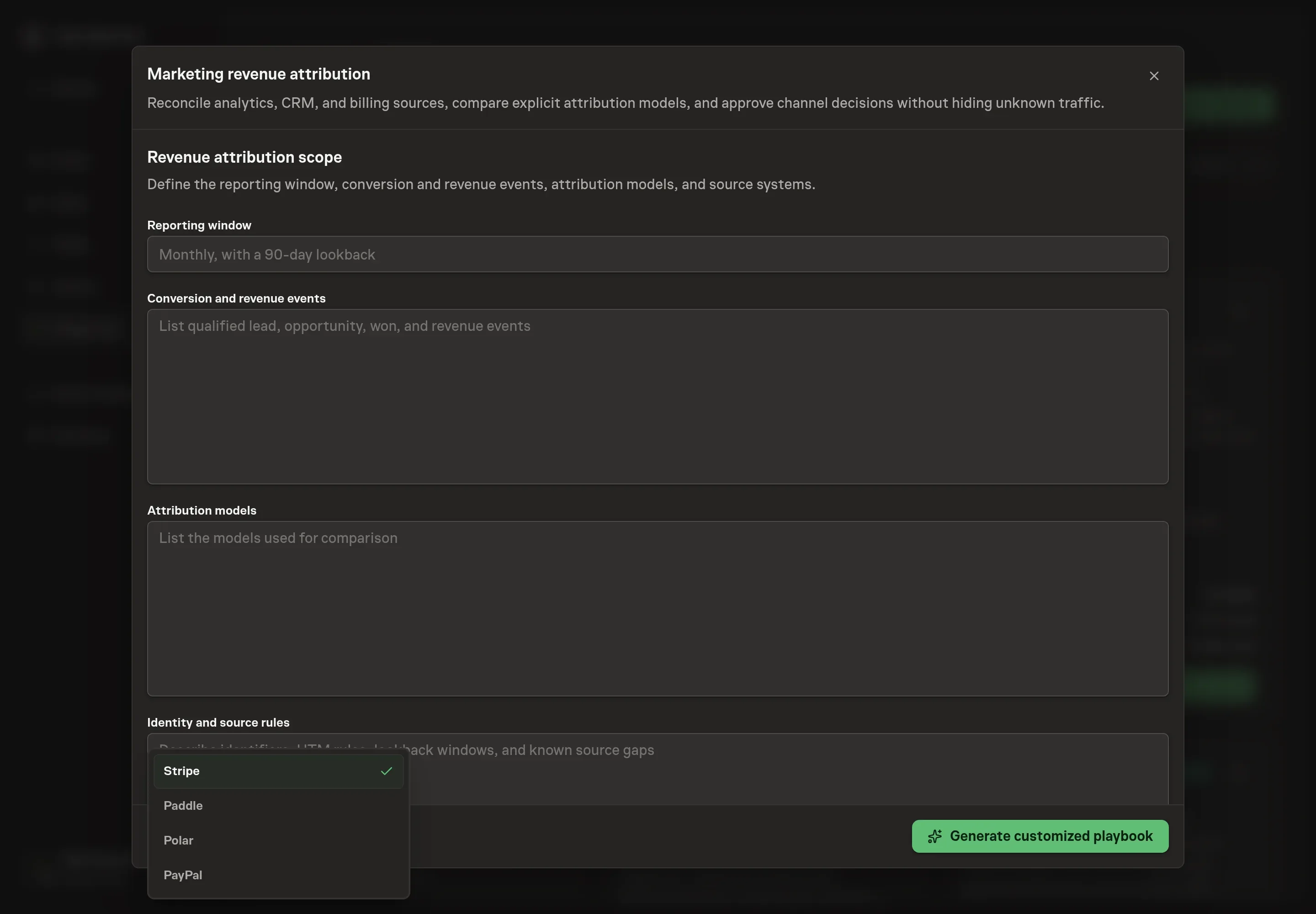Choose PayPal from the dropdown options
The width and height of the screenshot is (1316, 914).
278,875
